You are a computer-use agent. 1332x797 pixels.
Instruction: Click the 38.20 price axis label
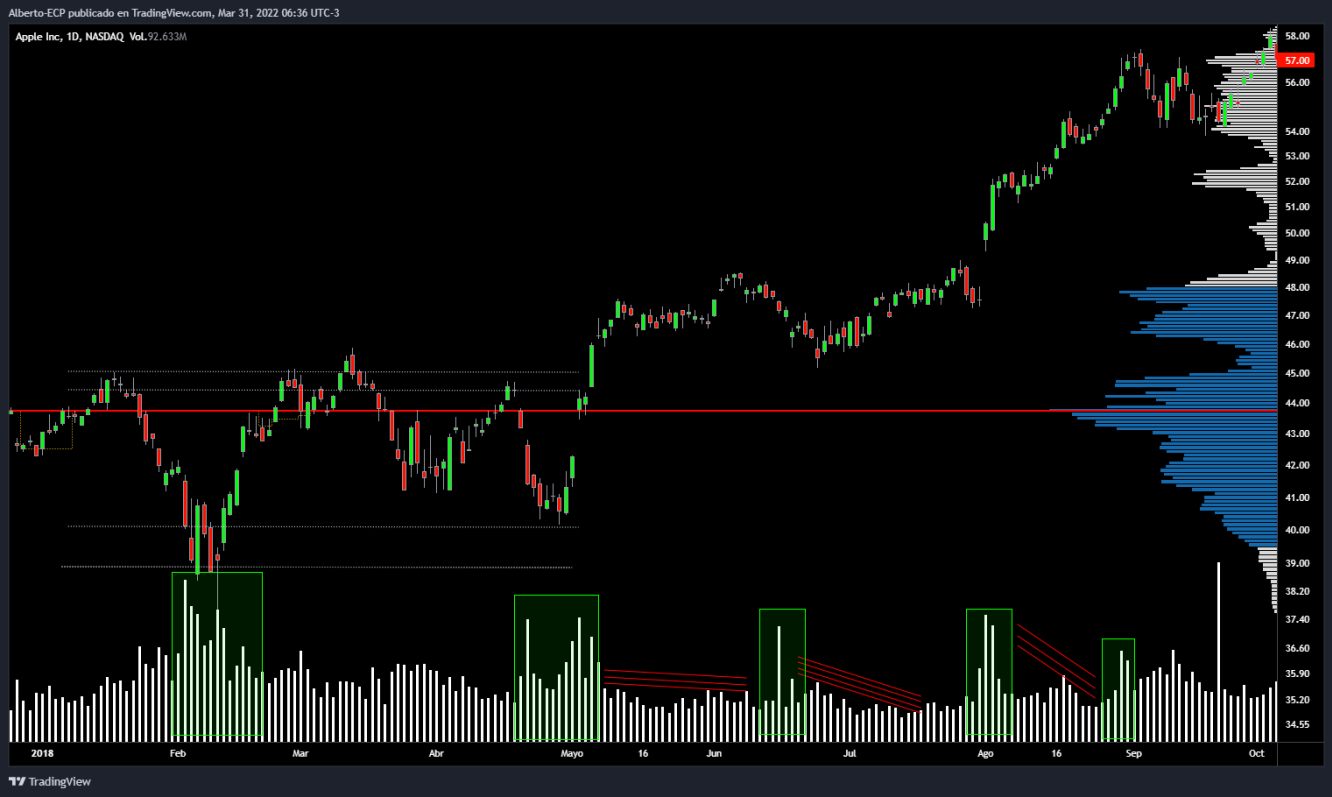point(1297,592)
